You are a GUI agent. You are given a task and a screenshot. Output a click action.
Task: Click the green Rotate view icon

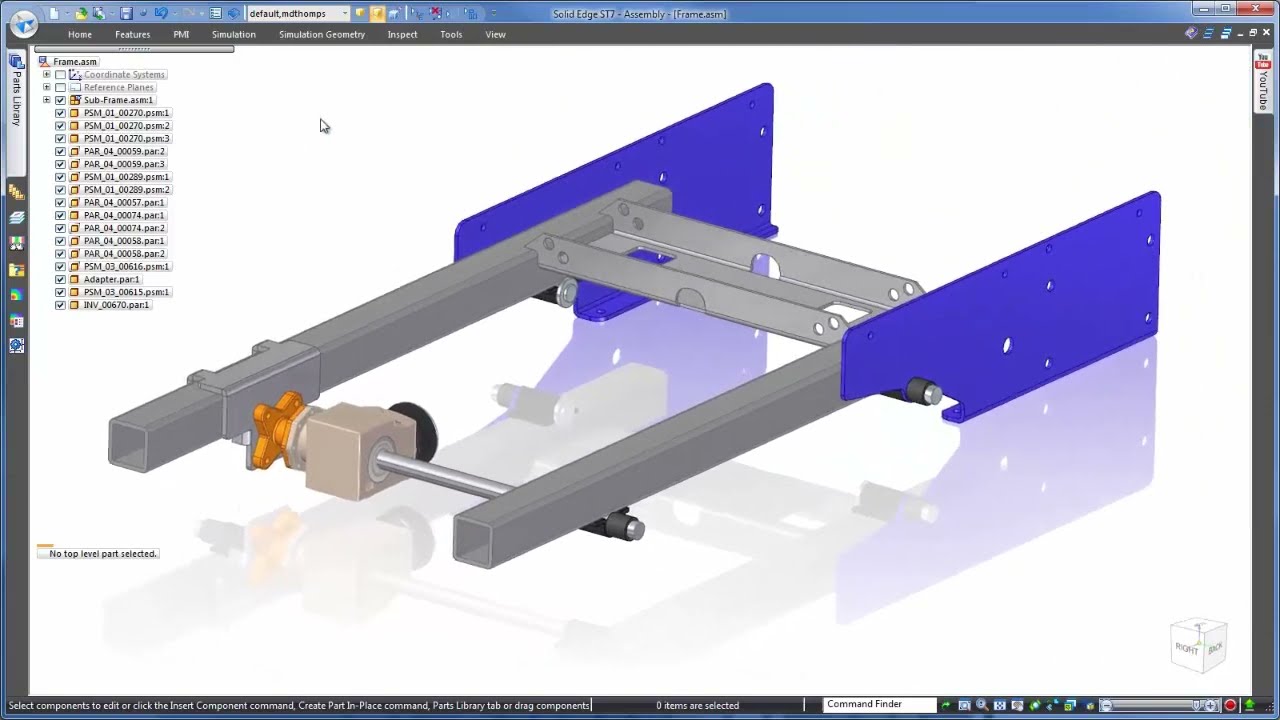[x=1035, y=705]
